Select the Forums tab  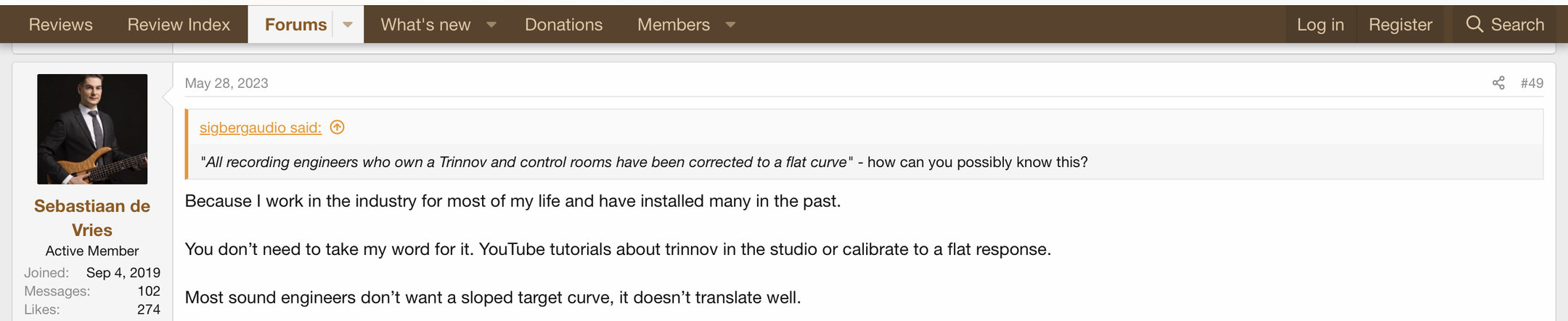(x=295, y=25)
